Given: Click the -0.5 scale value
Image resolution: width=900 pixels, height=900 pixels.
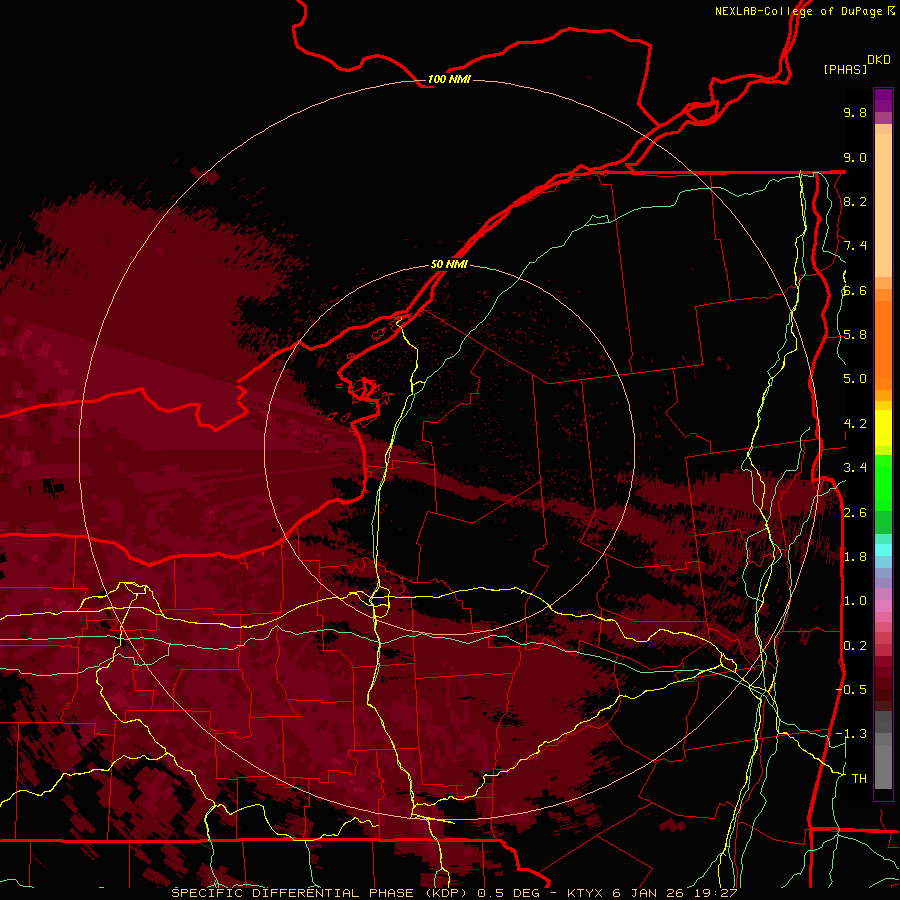Looking at the screenshot, I should [x=852, y=689].
